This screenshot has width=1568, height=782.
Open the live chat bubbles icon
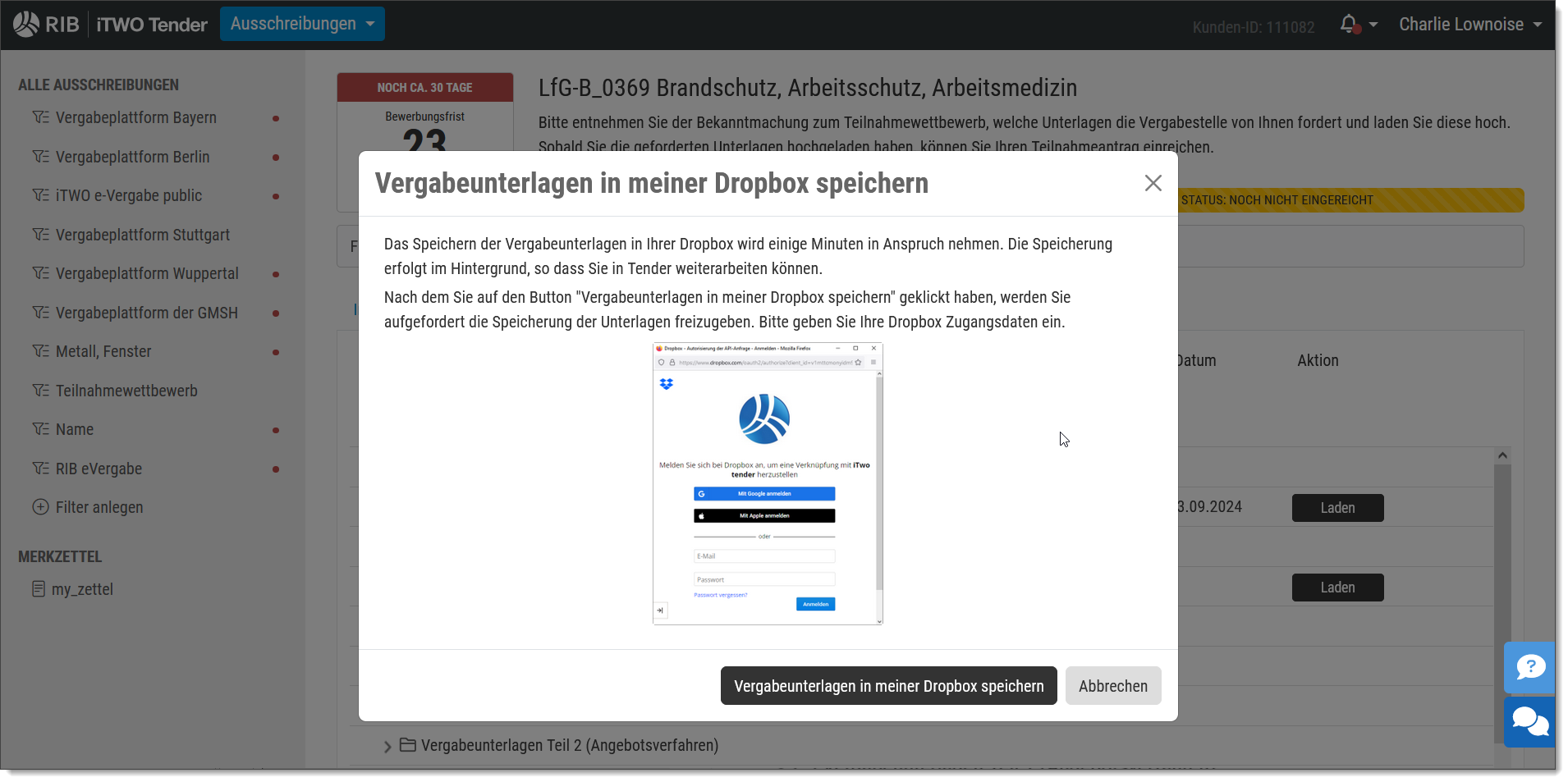click(x=1529, y=722)
